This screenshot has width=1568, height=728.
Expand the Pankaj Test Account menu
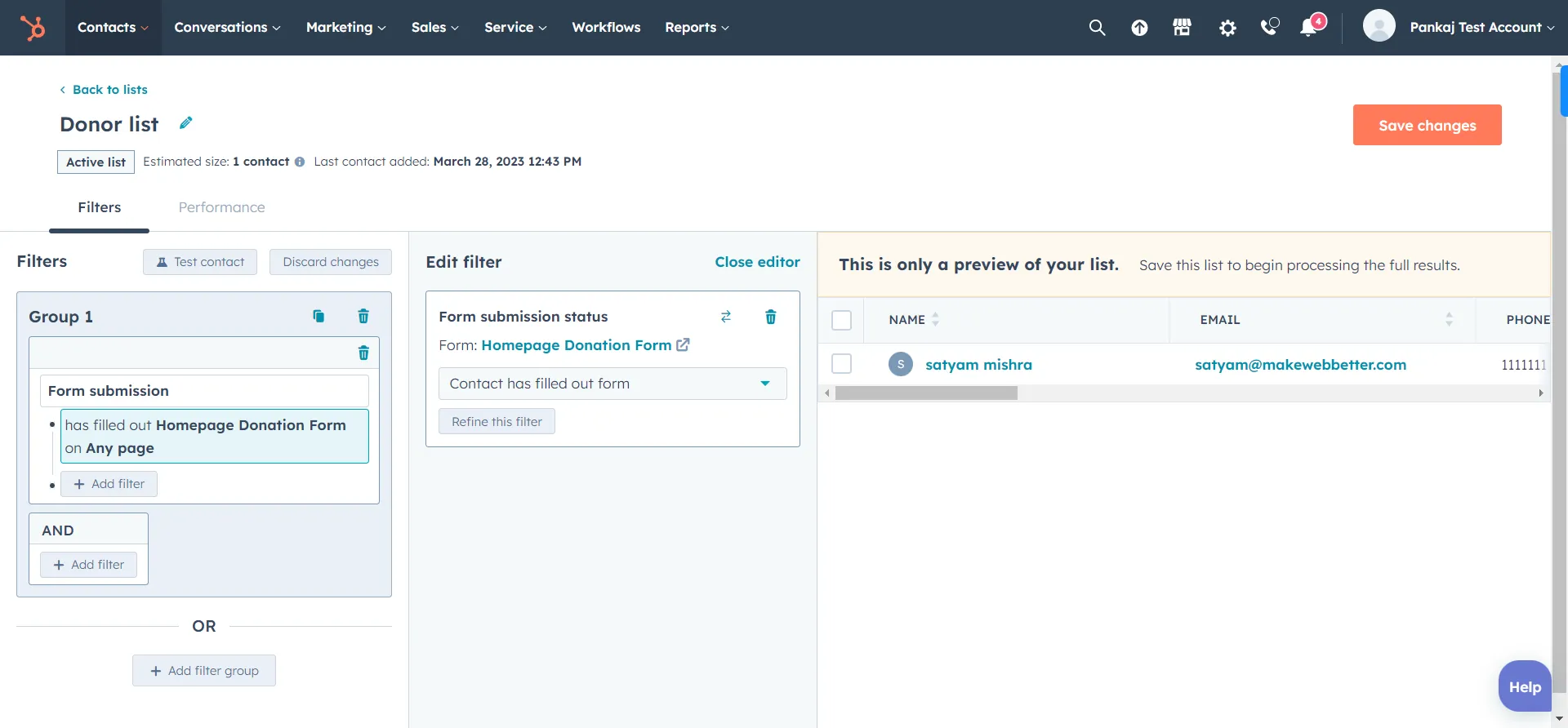(x=1481, y=28)
